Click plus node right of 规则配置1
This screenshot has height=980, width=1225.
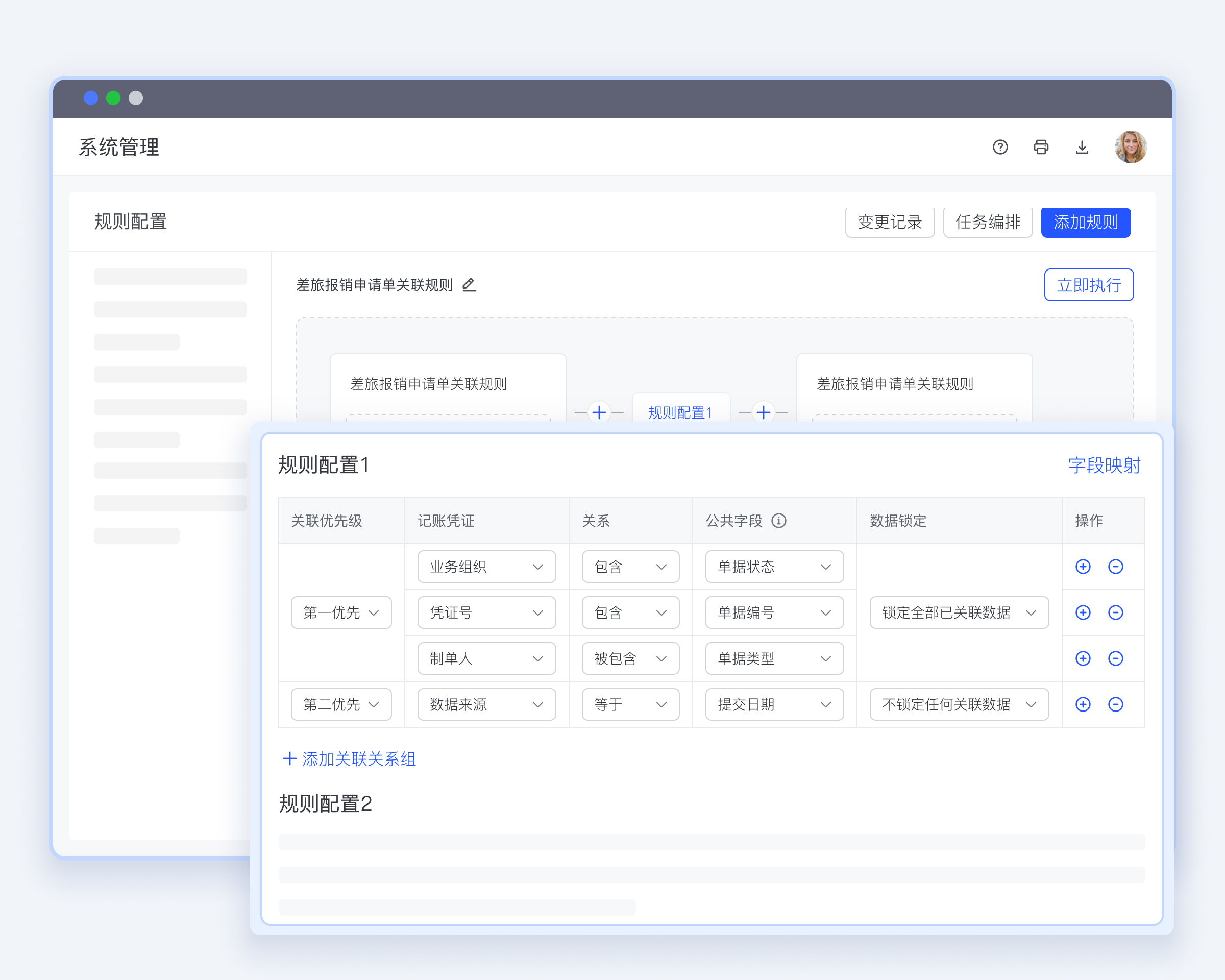click(763, 412)
